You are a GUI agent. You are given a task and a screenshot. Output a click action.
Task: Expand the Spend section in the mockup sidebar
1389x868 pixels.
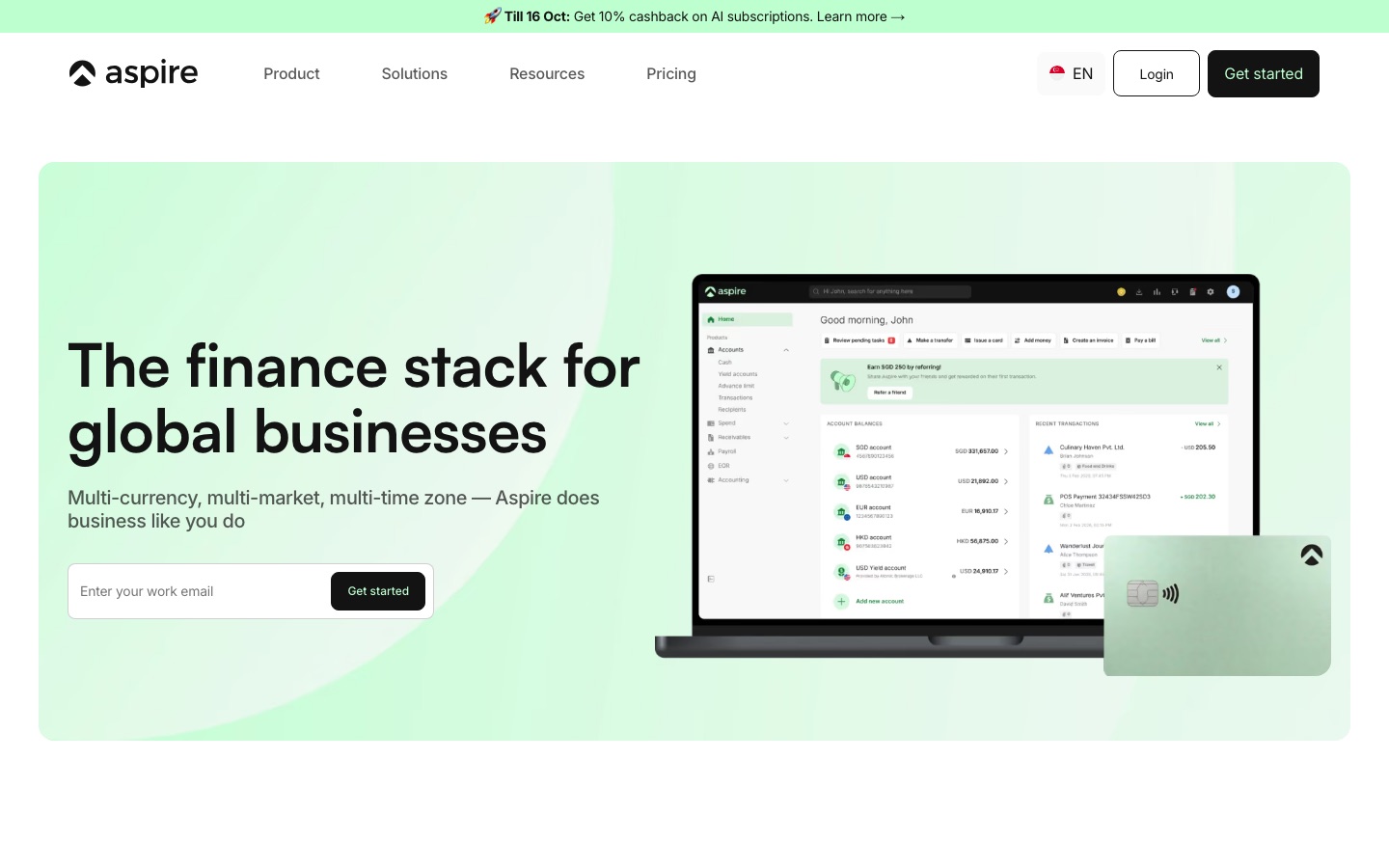coord(786,423)
